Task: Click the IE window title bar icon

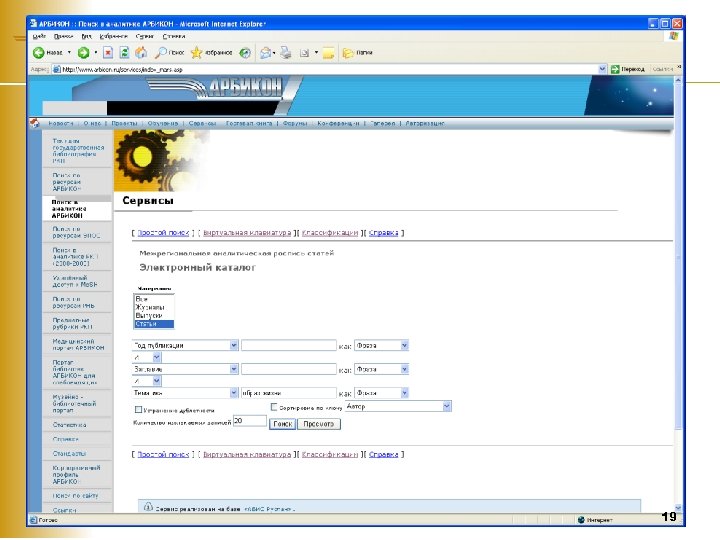Action: [34, 23]
